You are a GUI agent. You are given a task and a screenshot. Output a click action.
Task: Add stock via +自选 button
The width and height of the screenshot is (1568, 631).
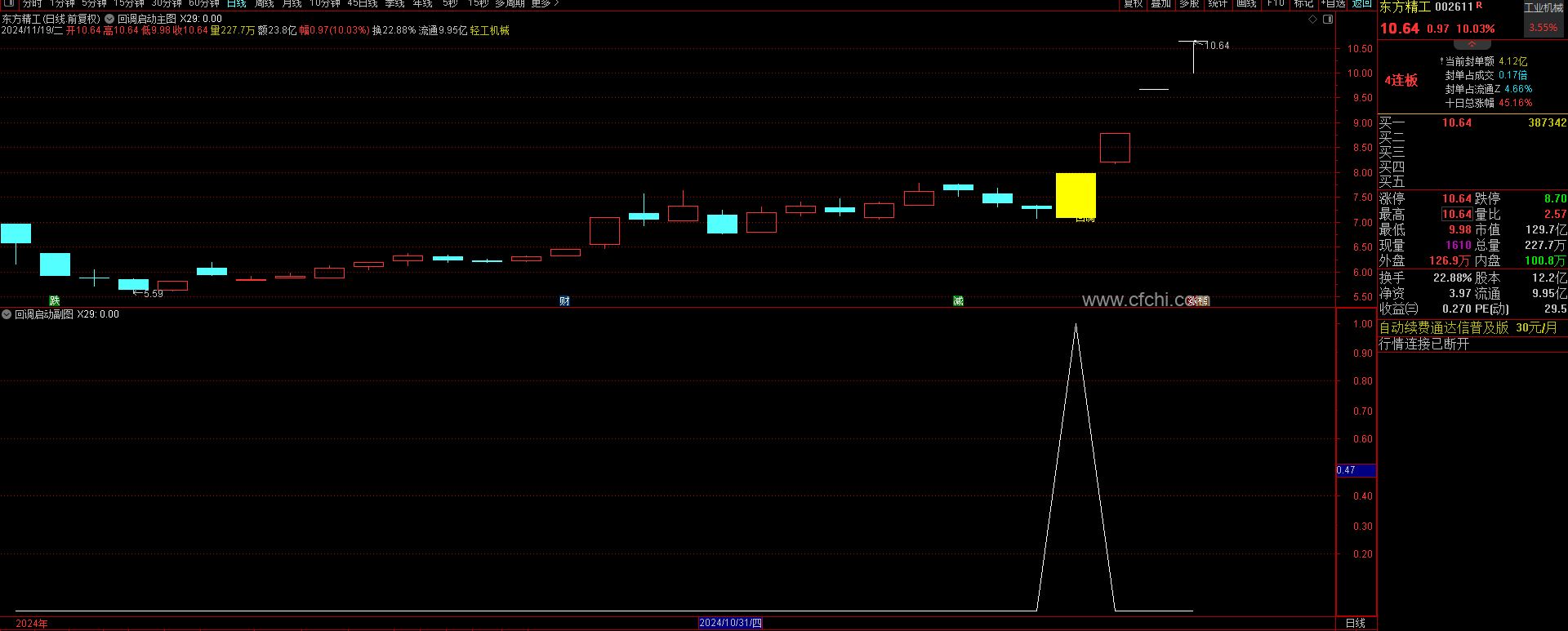coord(1333,3)
